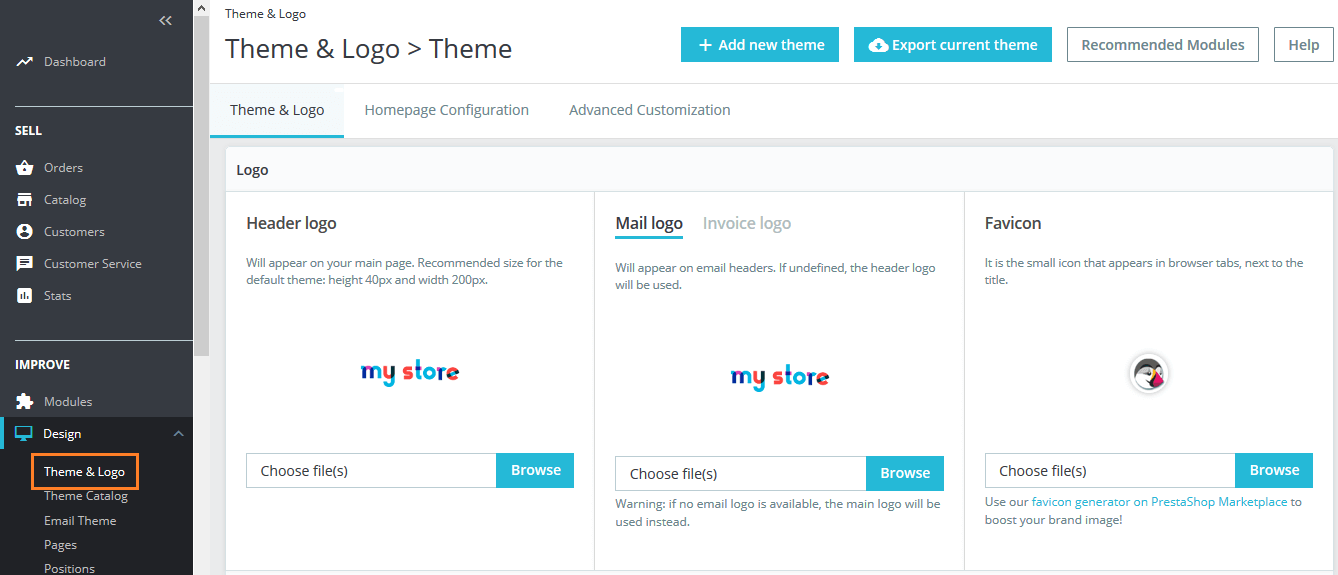Click the Add new theme button
This screenshot has width=1338, height=575.
(x=760, y=45)
